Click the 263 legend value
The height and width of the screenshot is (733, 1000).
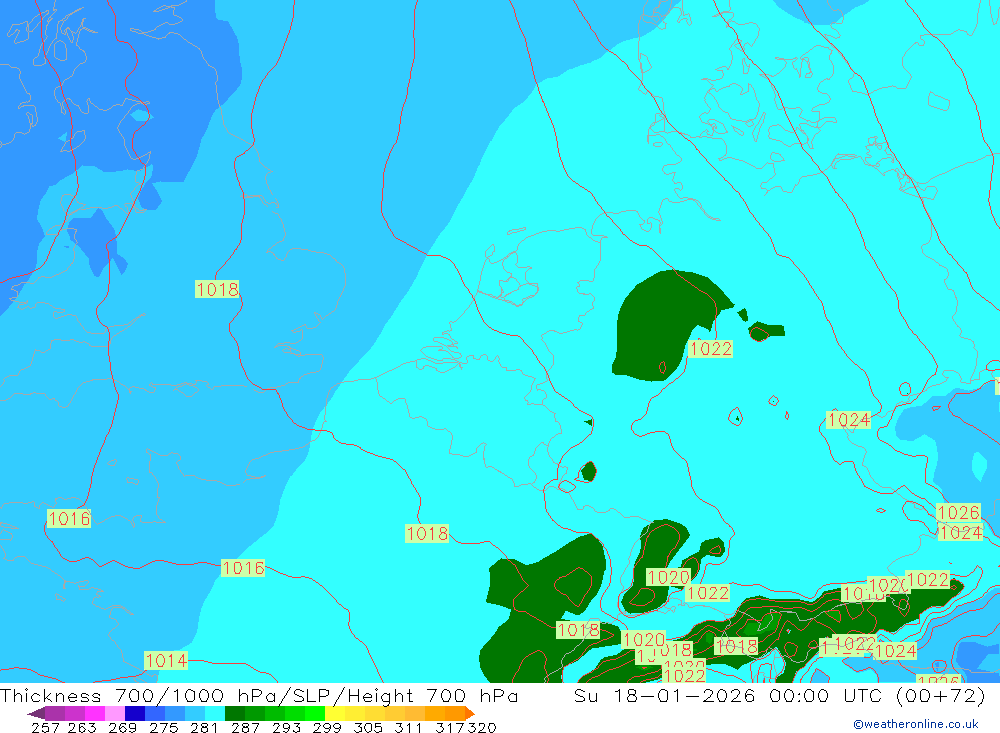tap(82, 727)
